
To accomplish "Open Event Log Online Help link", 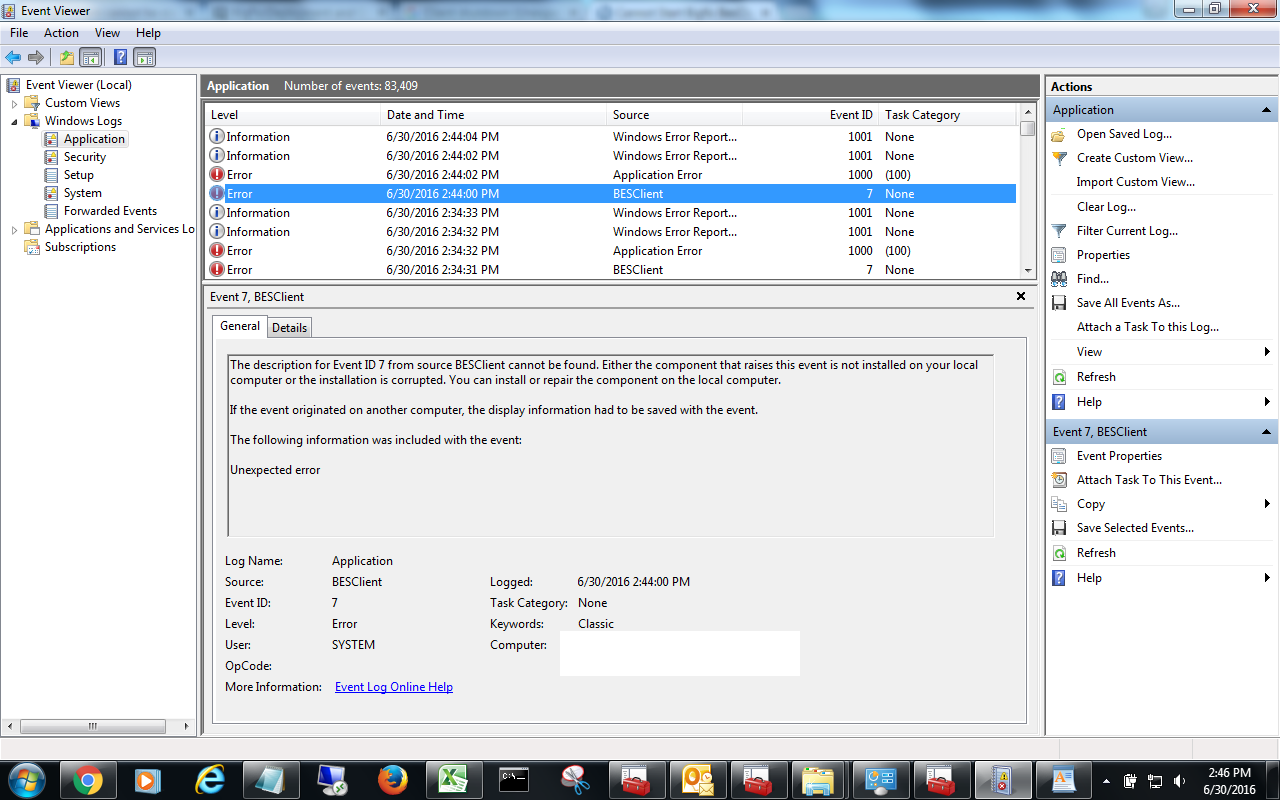I will 394,687.
